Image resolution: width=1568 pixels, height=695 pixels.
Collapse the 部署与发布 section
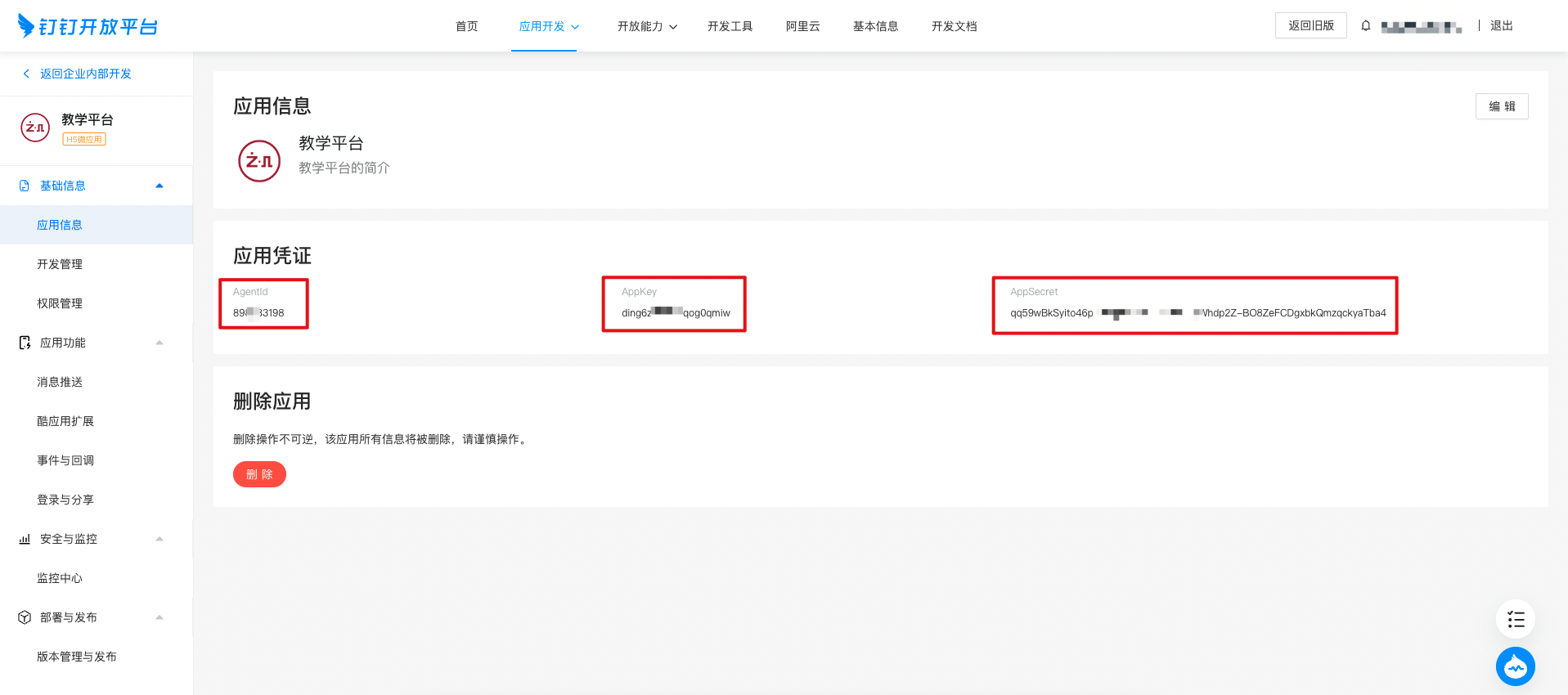159,617
